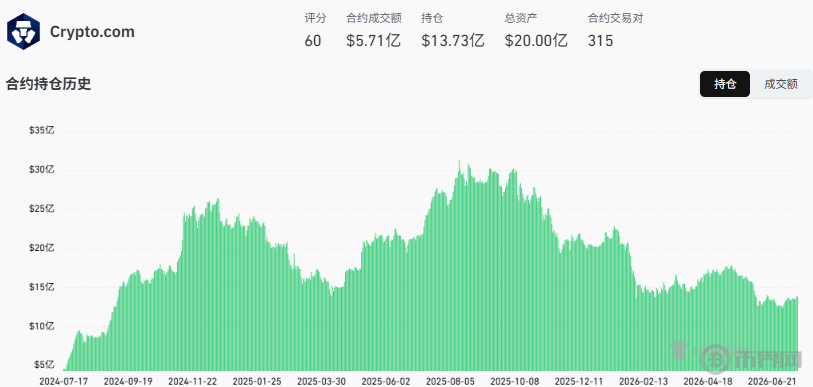
Task: Click the 2025-08-05 date label
Action: coord(450,381)
